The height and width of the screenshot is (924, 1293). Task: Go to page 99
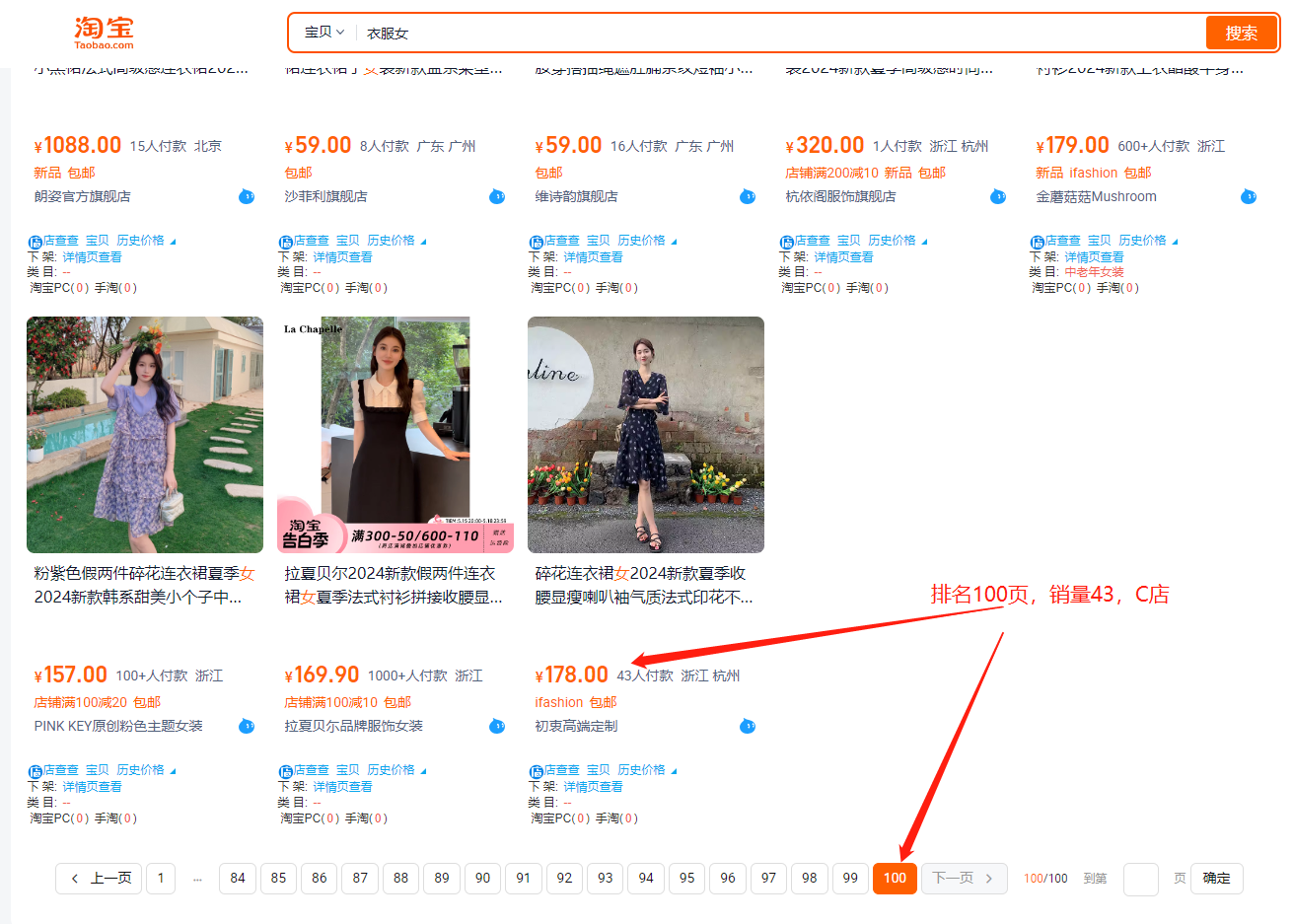click(850, 878)
